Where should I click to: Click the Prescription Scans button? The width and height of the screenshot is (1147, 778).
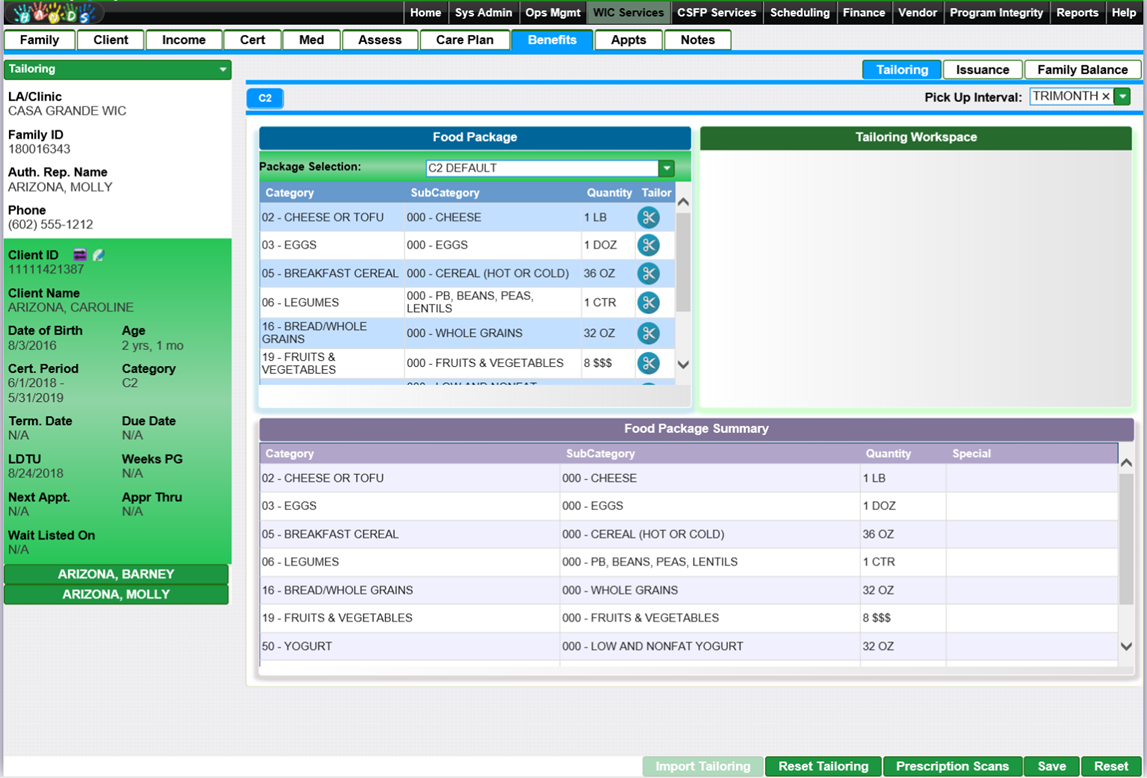(x=952, y=766)
